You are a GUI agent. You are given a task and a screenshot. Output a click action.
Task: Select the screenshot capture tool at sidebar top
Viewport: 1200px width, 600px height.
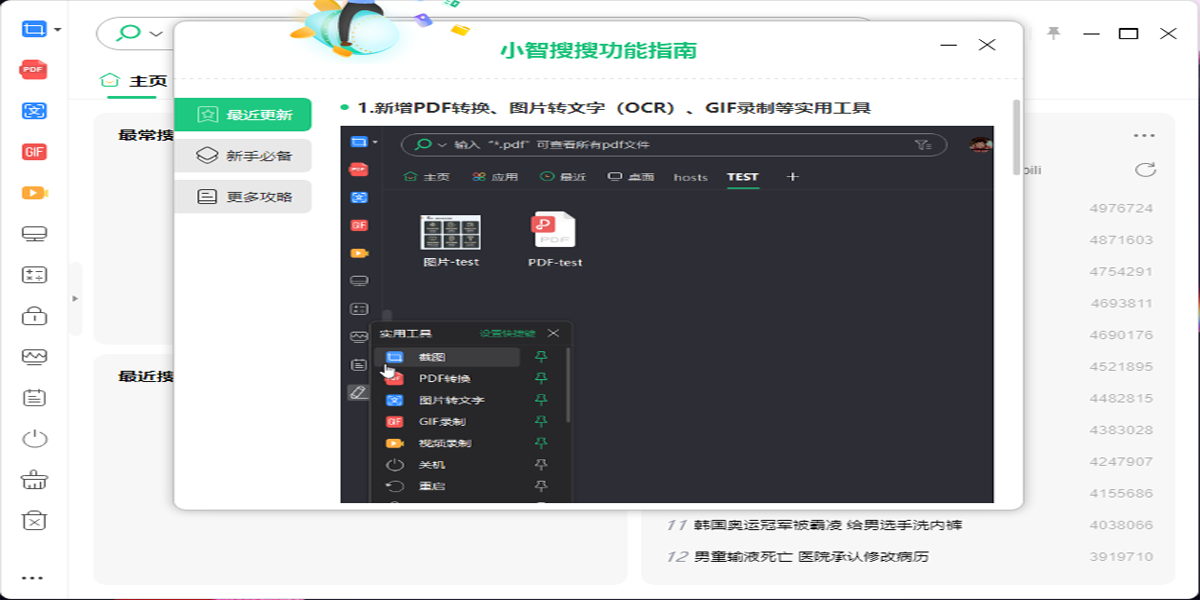coord(33,29)
